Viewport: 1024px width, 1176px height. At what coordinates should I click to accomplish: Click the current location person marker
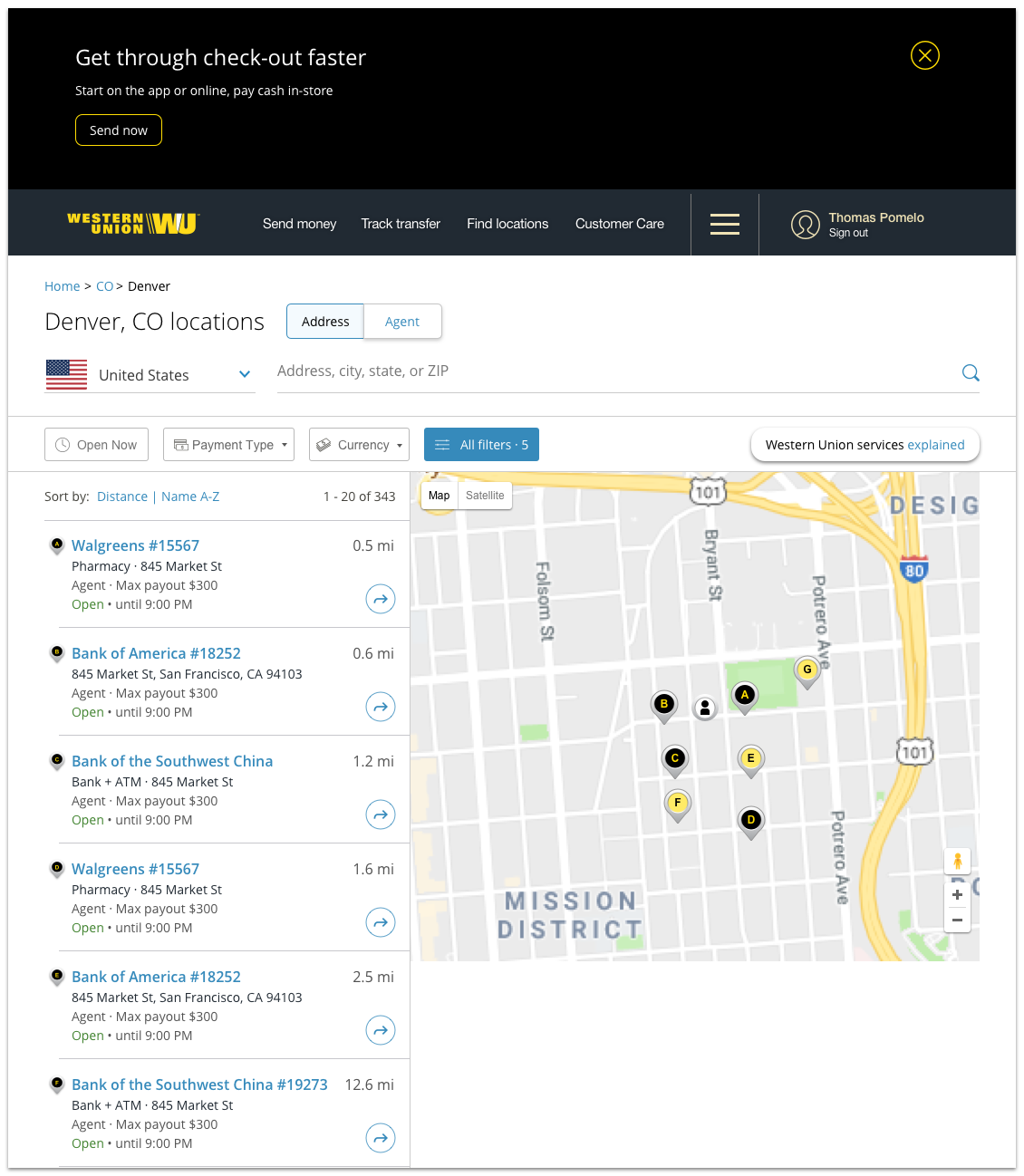coord(705,708)
